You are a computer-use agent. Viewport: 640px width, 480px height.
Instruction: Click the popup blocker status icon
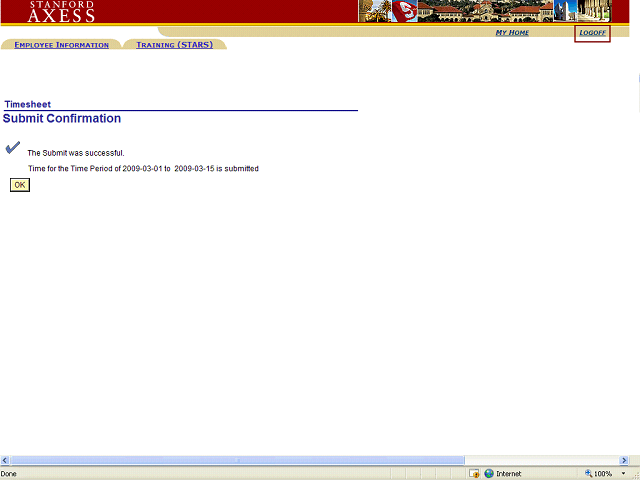coord(475,473)
